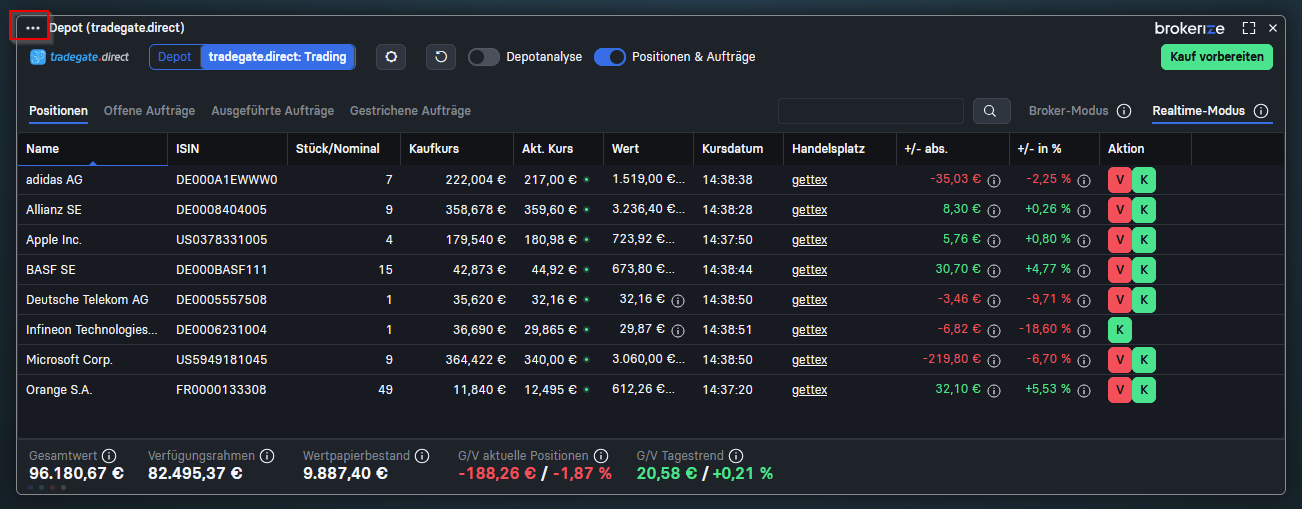Sort by Akt. Kurs column header
The height and width of the screenshot is (509, 1302).
click(x=558, y=149)
